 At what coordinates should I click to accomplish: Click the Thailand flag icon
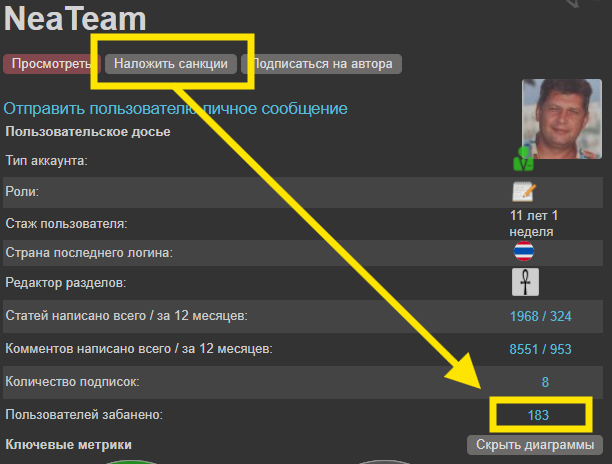[524, 252]
